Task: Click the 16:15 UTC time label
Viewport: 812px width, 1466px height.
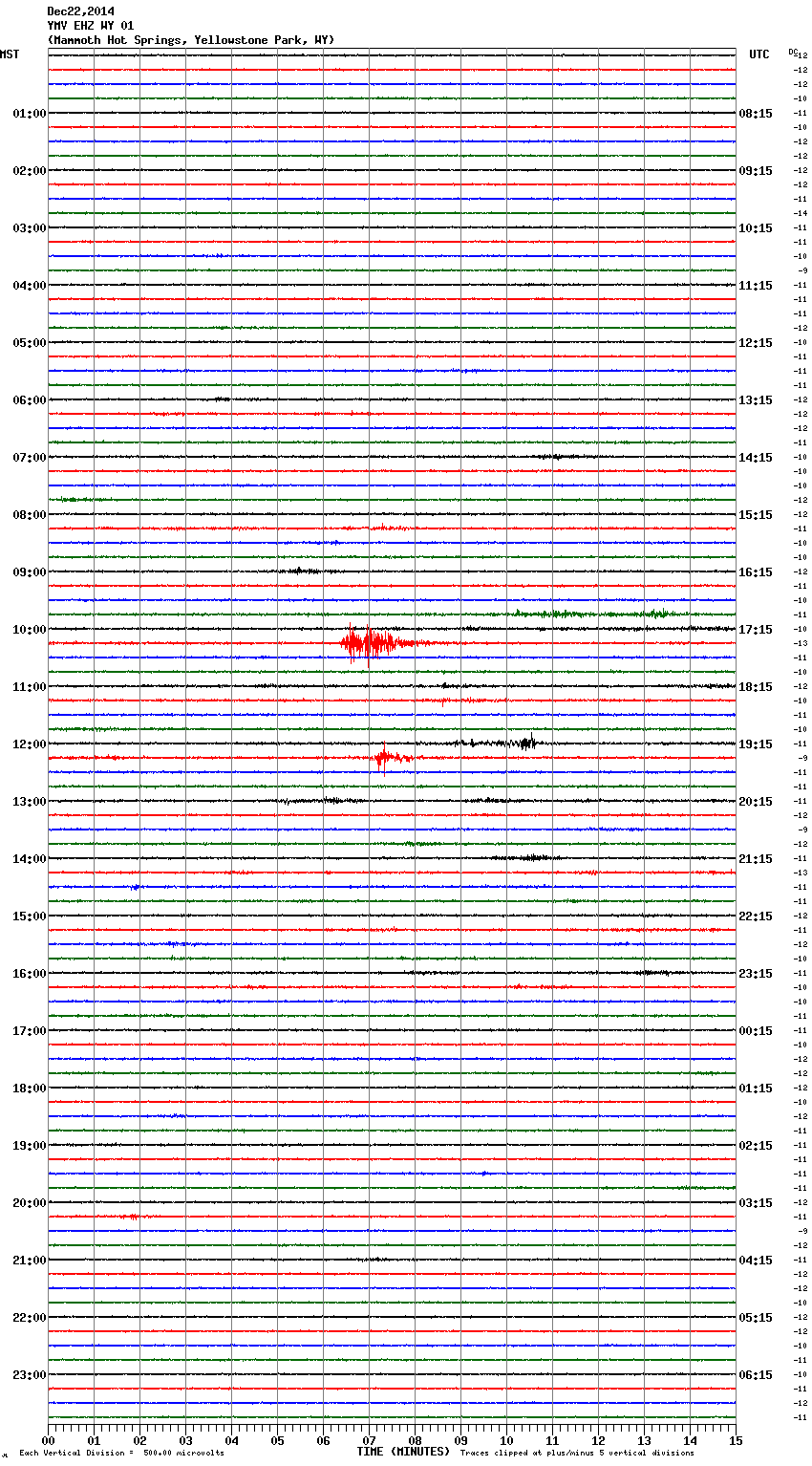Action: [756, 572]
